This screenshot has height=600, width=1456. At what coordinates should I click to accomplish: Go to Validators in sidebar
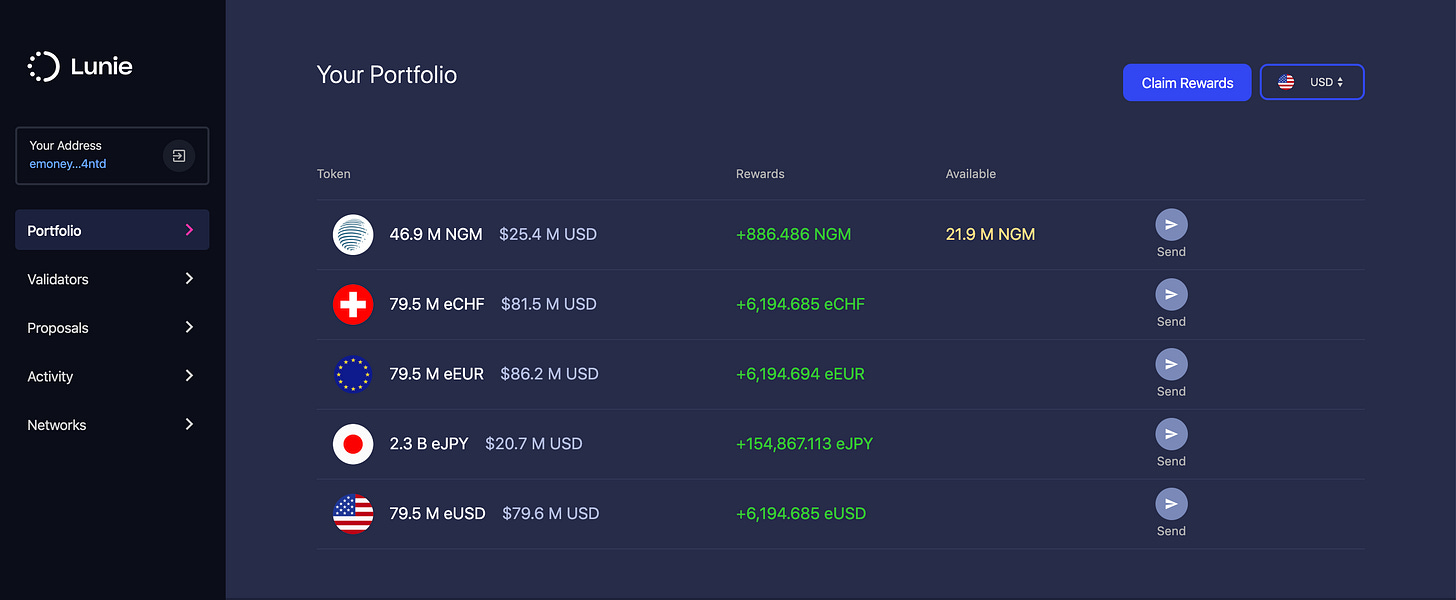(x=112, y=279)
